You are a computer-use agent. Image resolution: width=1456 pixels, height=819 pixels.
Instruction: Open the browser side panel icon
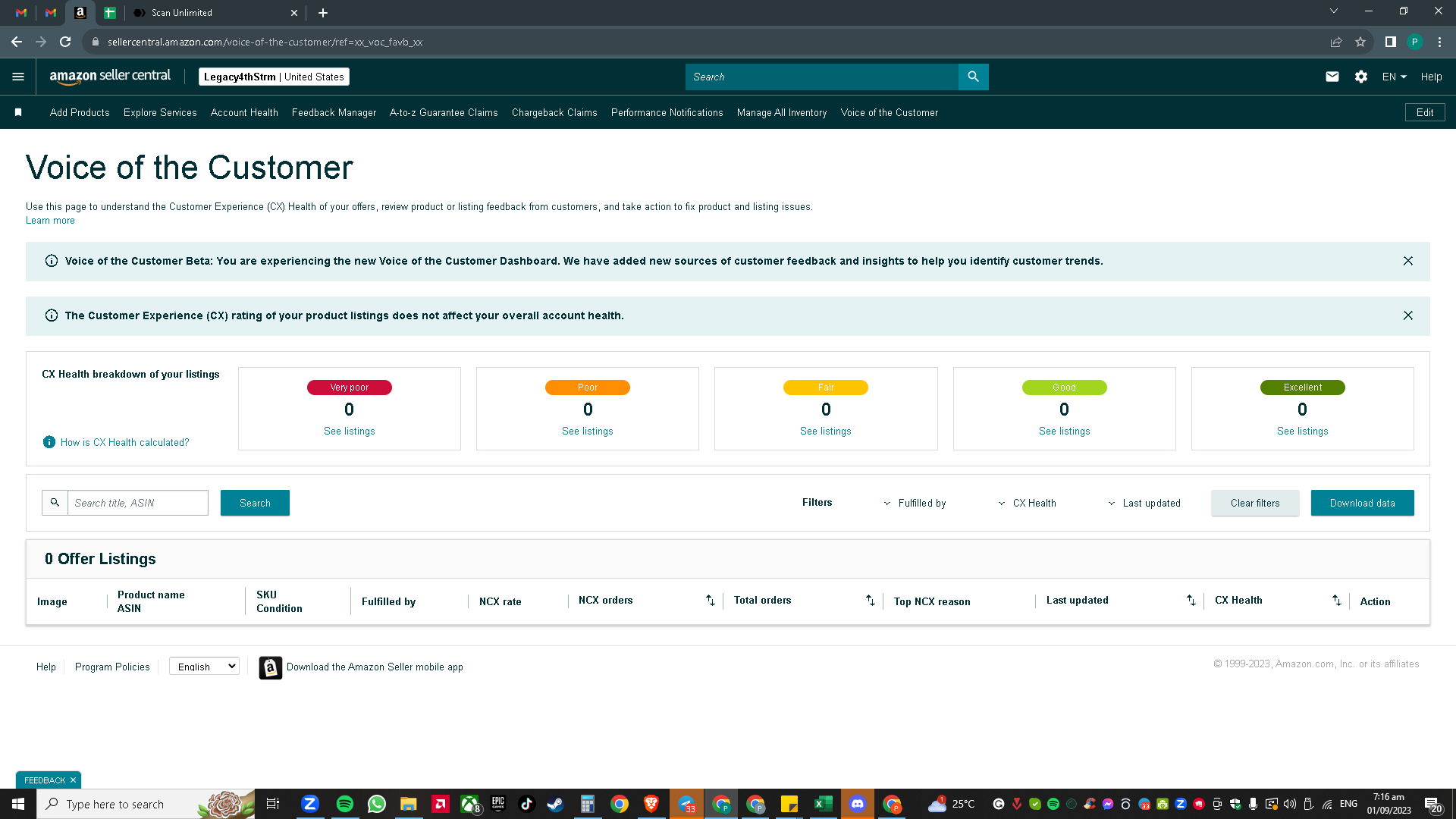[1390, 42]
